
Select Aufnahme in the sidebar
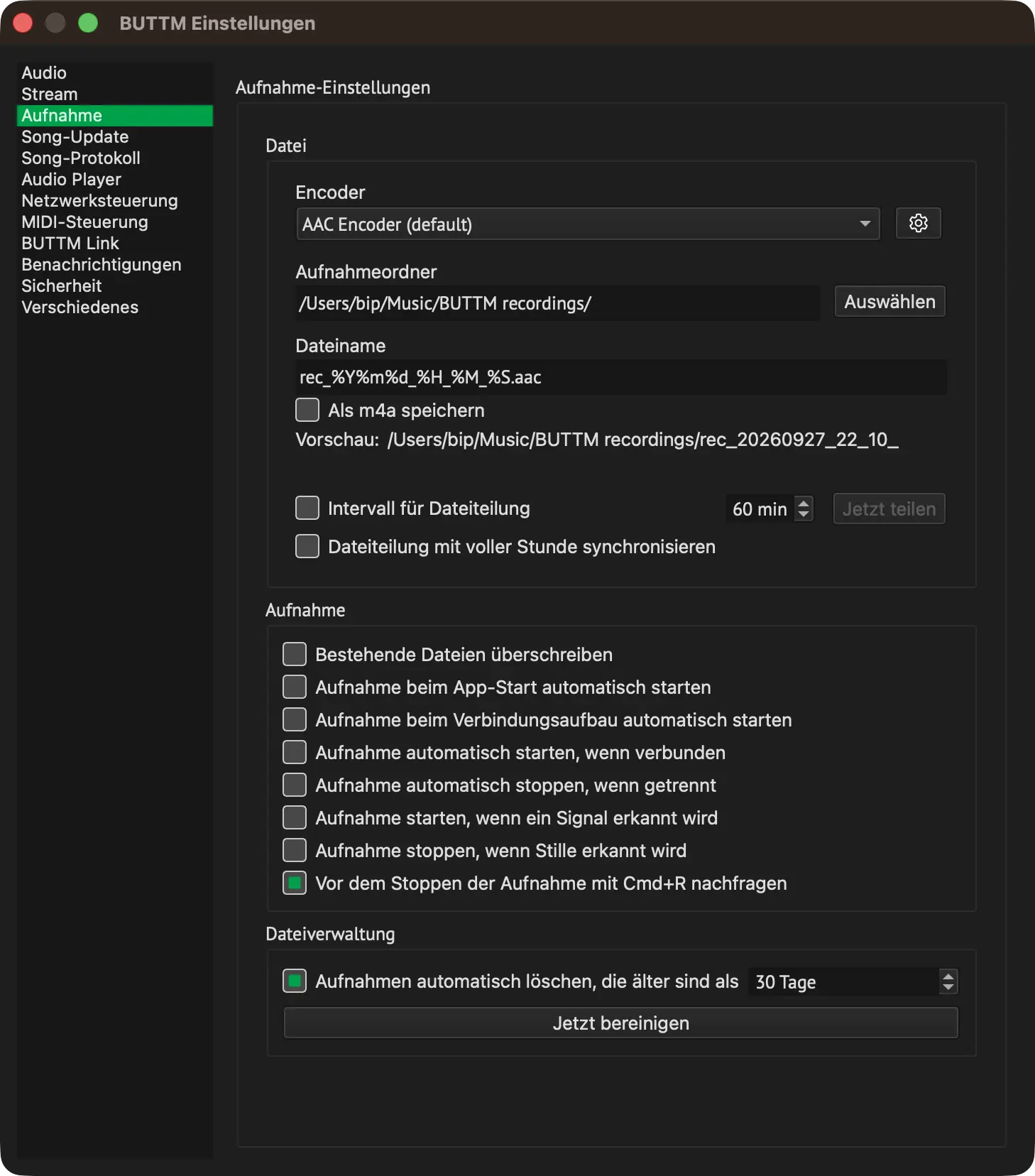[115, 115]
